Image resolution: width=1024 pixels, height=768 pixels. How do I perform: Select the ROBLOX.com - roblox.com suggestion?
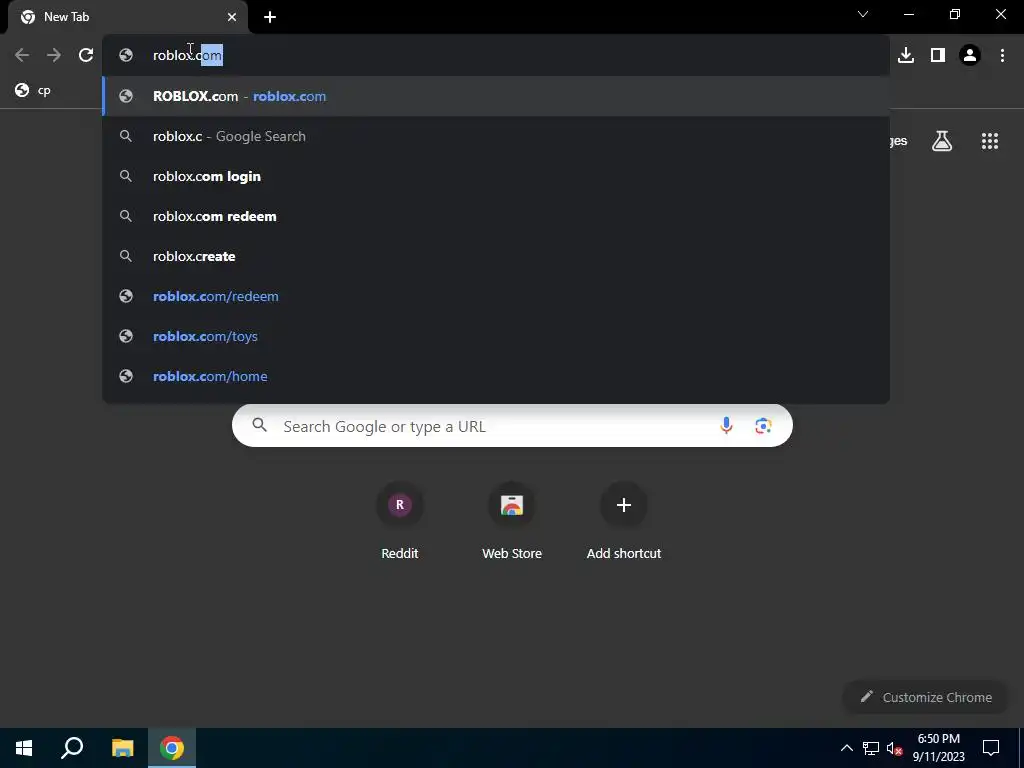tap(496, 96)
